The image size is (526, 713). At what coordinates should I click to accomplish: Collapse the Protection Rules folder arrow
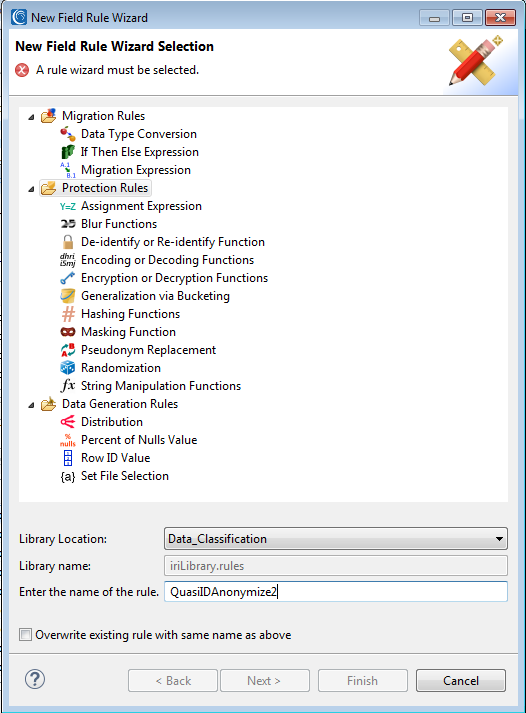[x=31, y=189]
